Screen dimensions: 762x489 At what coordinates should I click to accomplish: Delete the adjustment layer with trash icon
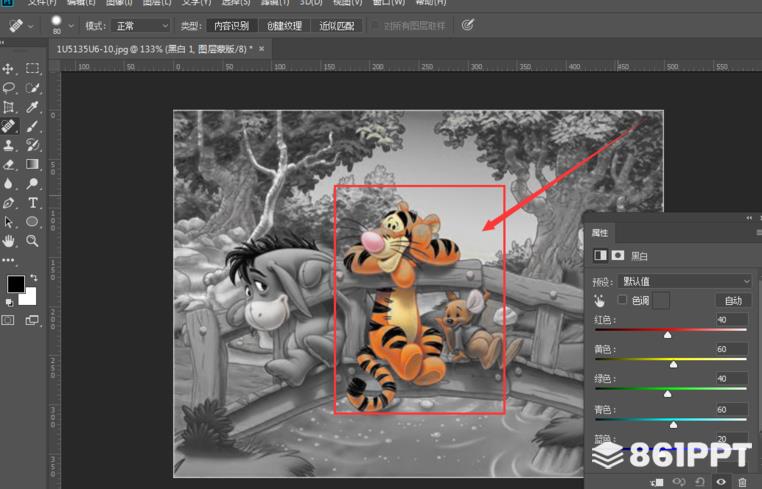point(742,482)
